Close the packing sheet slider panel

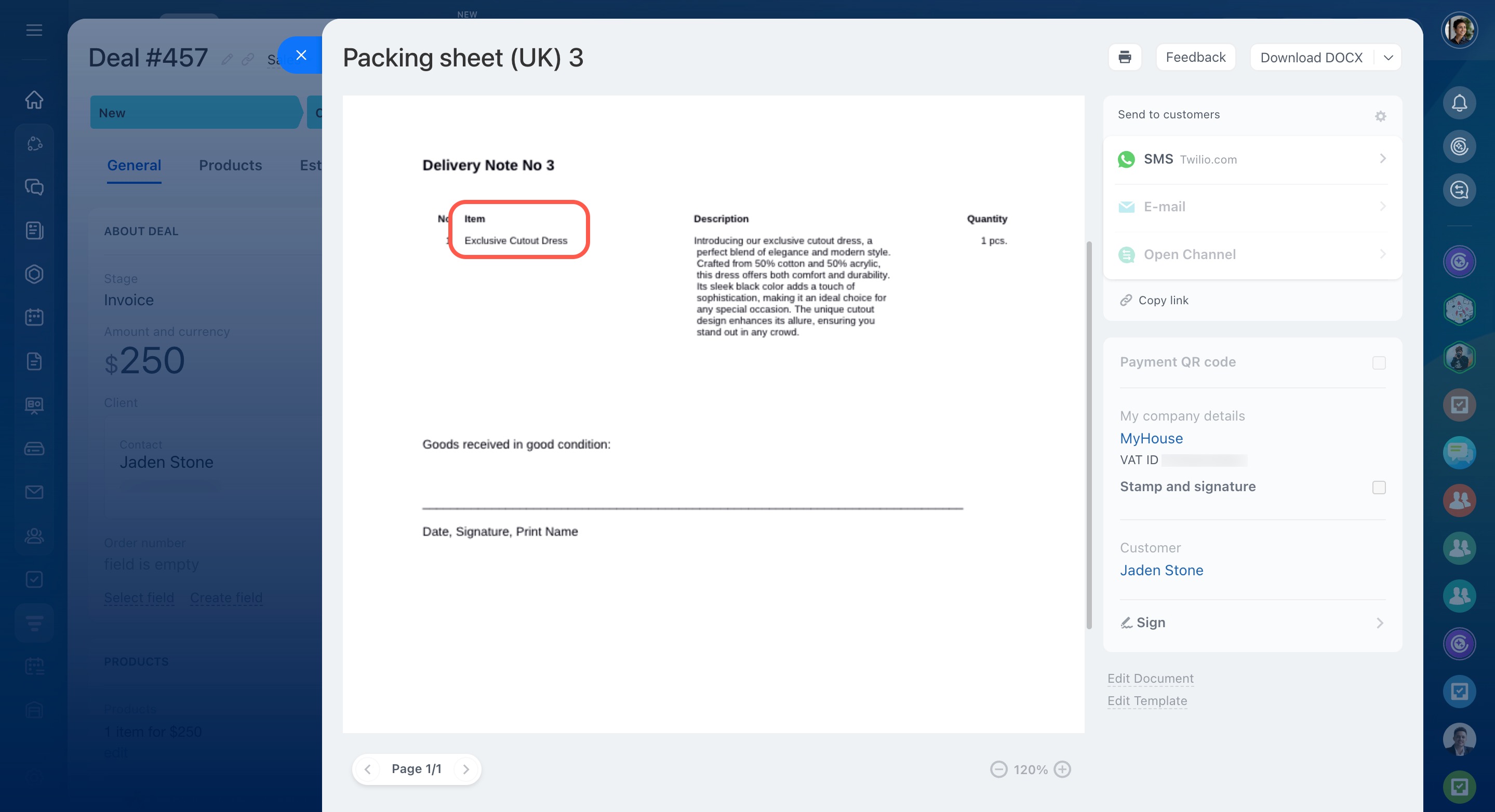point(301,55)
